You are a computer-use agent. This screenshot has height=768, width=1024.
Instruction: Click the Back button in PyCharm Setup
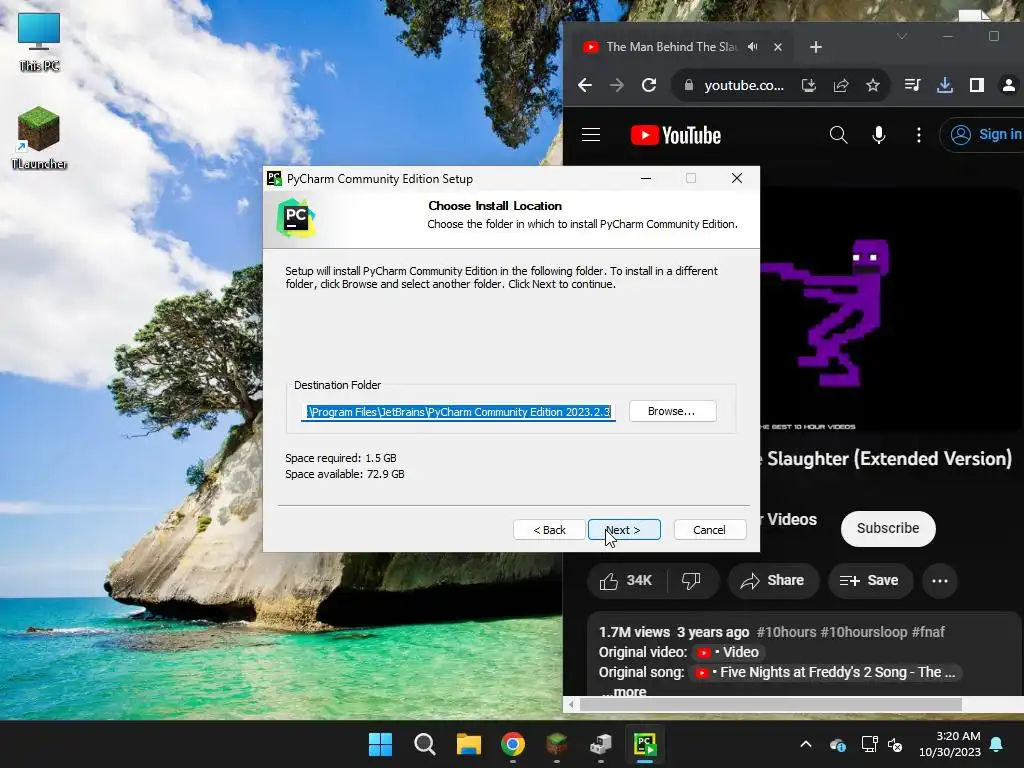click(x=549, y=530)
